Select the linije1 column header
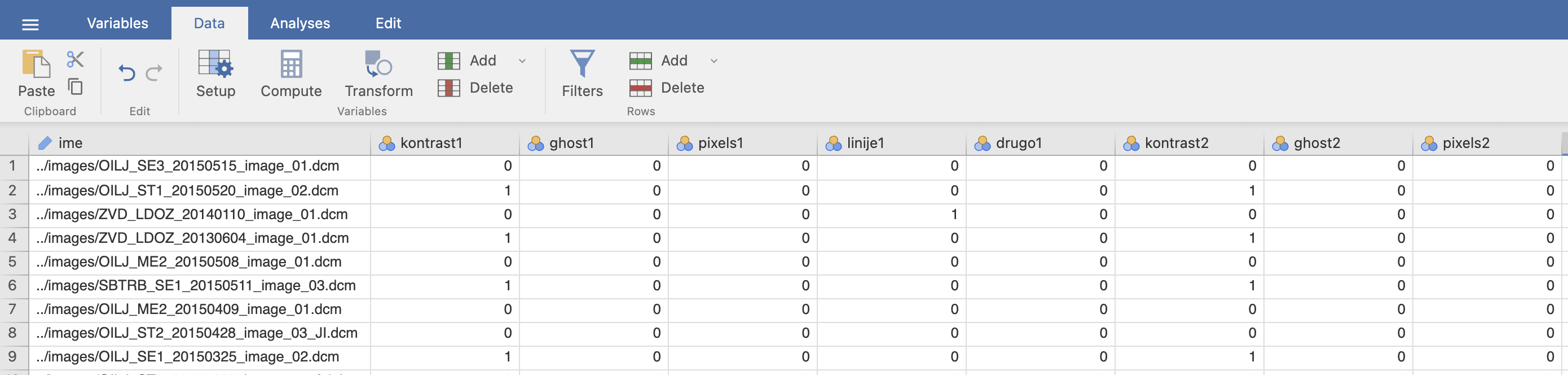The height and width of the screenshot is (375, 1568). coord(892,143)
